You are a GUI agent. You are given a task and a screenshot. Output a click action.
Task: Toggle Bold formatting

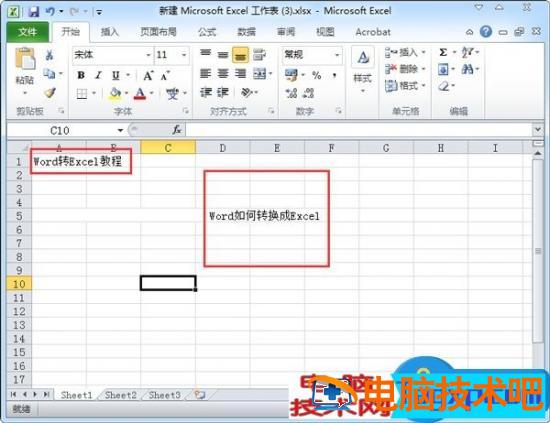(81, 75)
